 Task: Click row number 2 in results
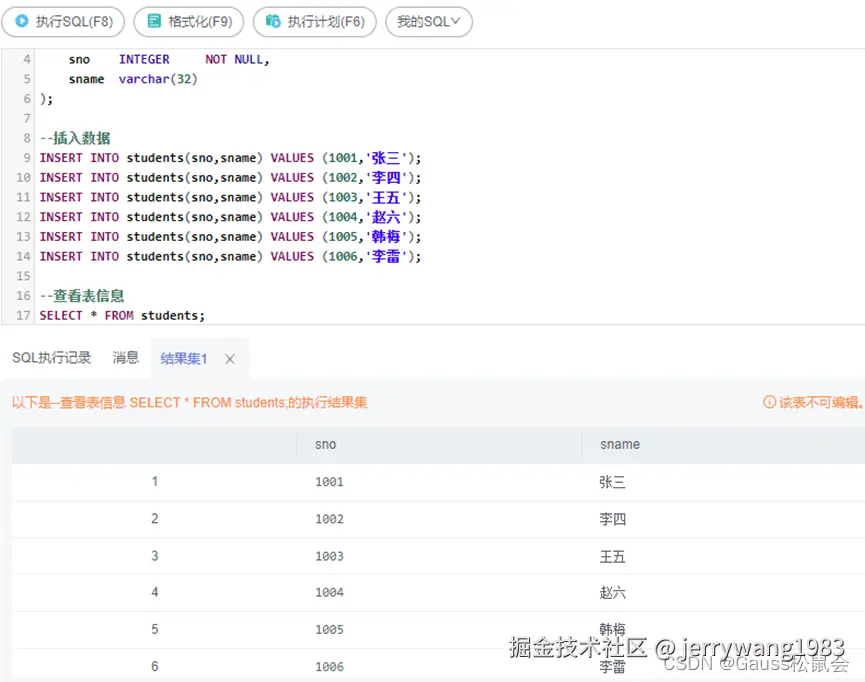pyautogui.click(x=155, y=519)
